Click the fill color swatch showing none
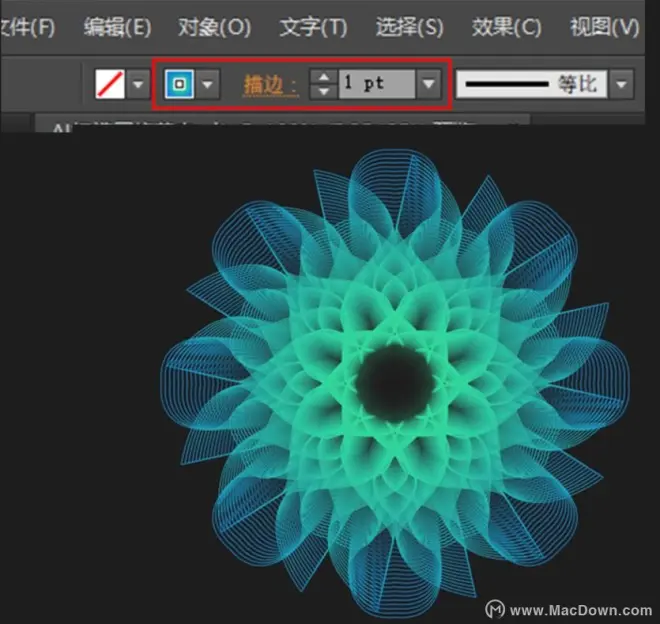The height and width of the screenshot is (624, 660). [x=110, y=84]
